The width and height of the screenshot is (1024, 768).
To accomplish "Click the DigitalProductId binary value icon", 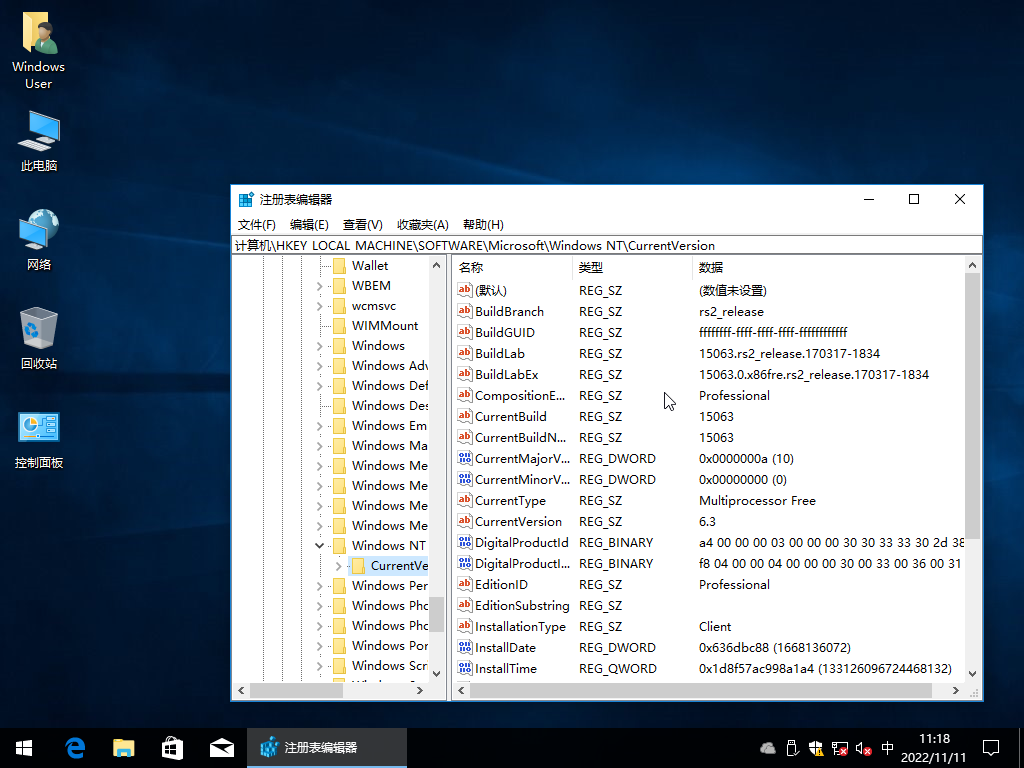I will 465,542.
